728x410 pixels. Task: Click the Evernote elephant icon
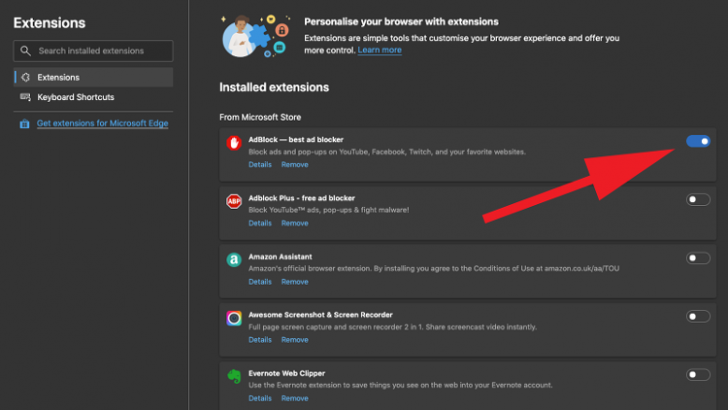pyautogui.click(x=234, y=376)
